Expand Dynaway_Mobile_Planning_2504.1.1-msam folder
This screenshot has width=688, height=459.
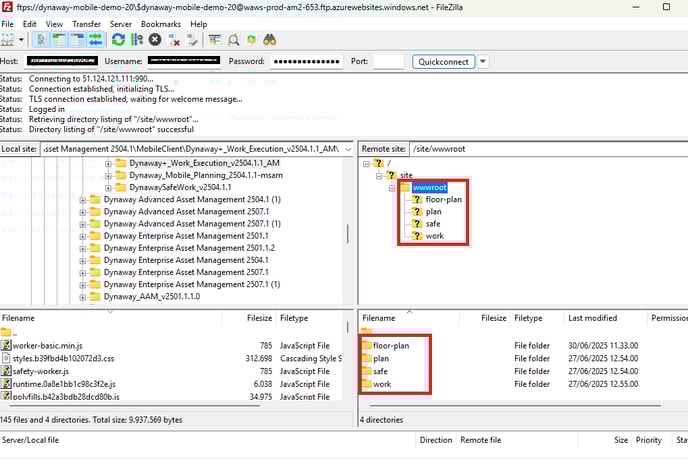tap(108, 176)
